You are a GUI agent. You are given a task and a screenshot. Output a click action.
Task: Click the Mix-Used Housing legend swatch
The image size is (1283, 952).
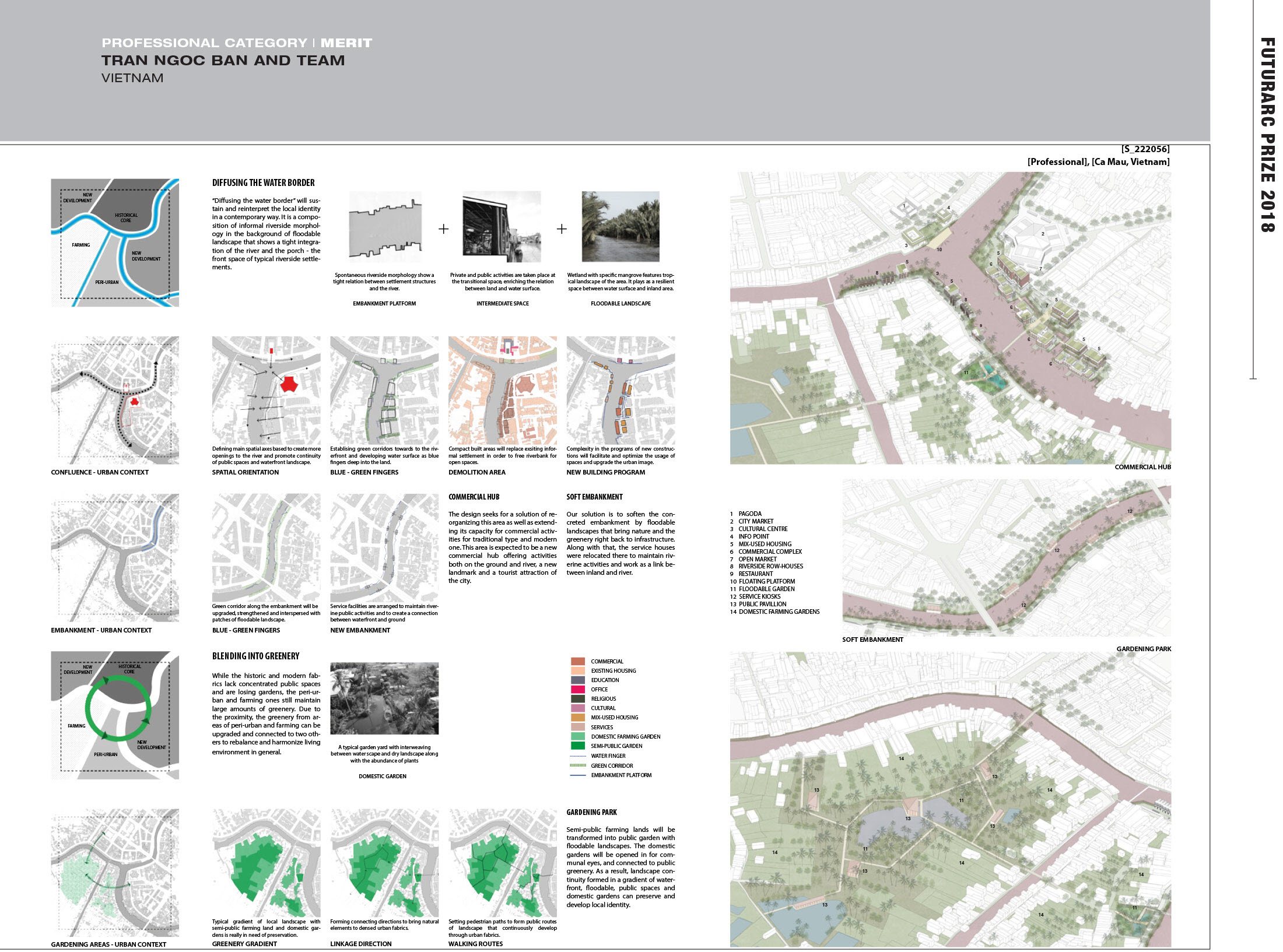coord(577,717)
